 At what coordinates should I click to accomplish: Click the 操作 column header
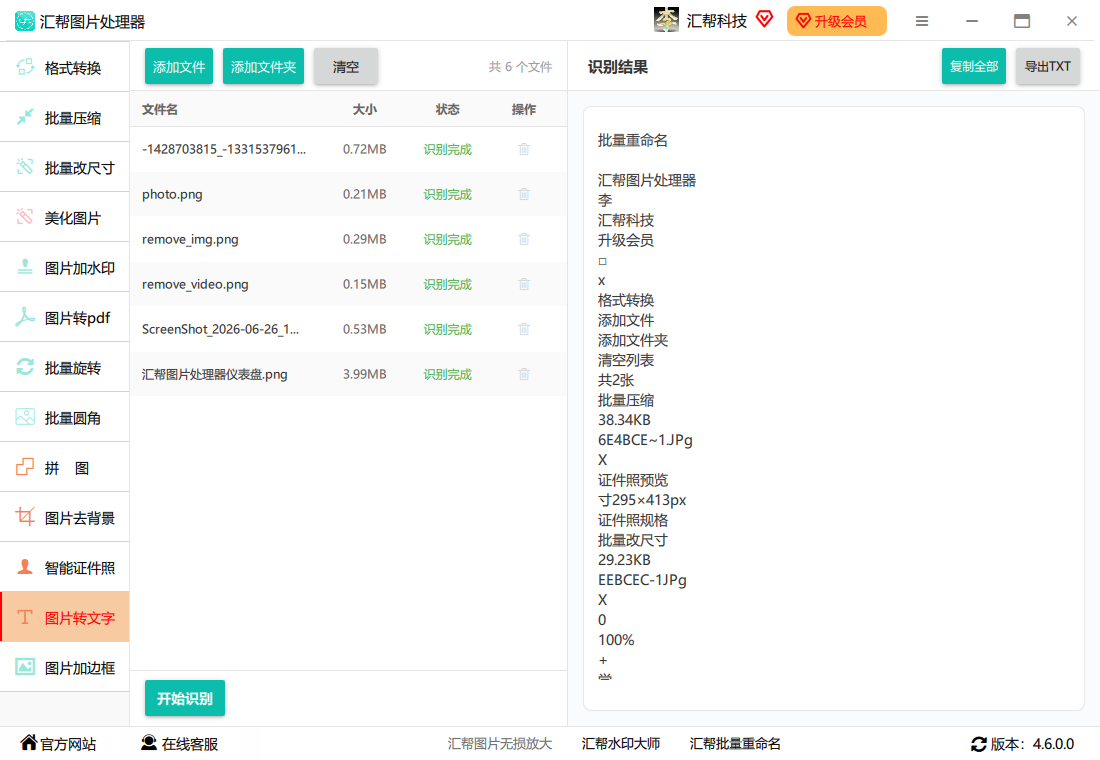coord(524,109)
